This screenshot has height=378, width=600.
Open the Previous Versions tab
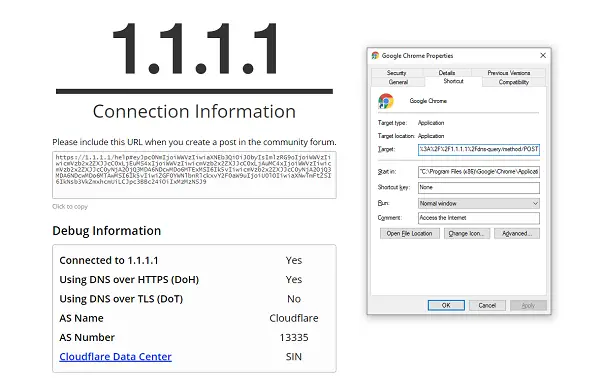click(x=509, y=73)
